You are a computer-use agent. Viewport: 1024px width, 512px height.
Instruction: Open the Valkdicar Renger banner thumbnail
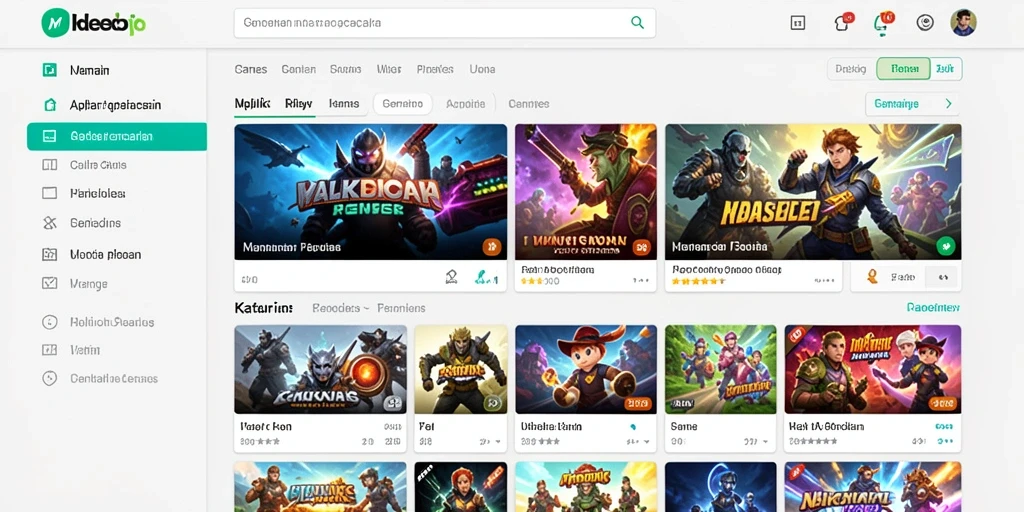[x=370, y=192]
